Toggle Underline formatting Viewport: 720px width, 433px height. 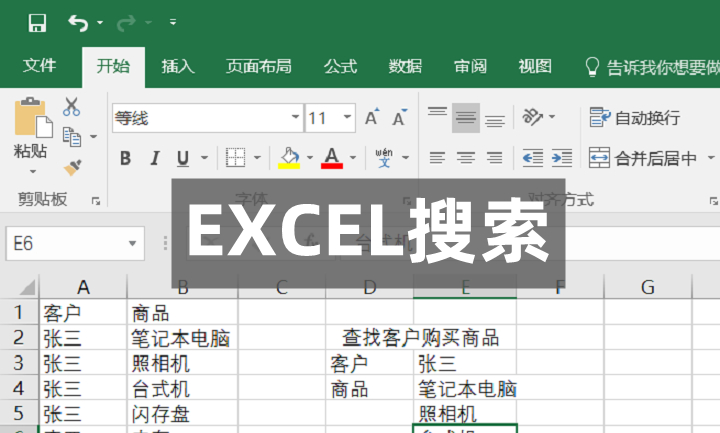click(183, 158)
